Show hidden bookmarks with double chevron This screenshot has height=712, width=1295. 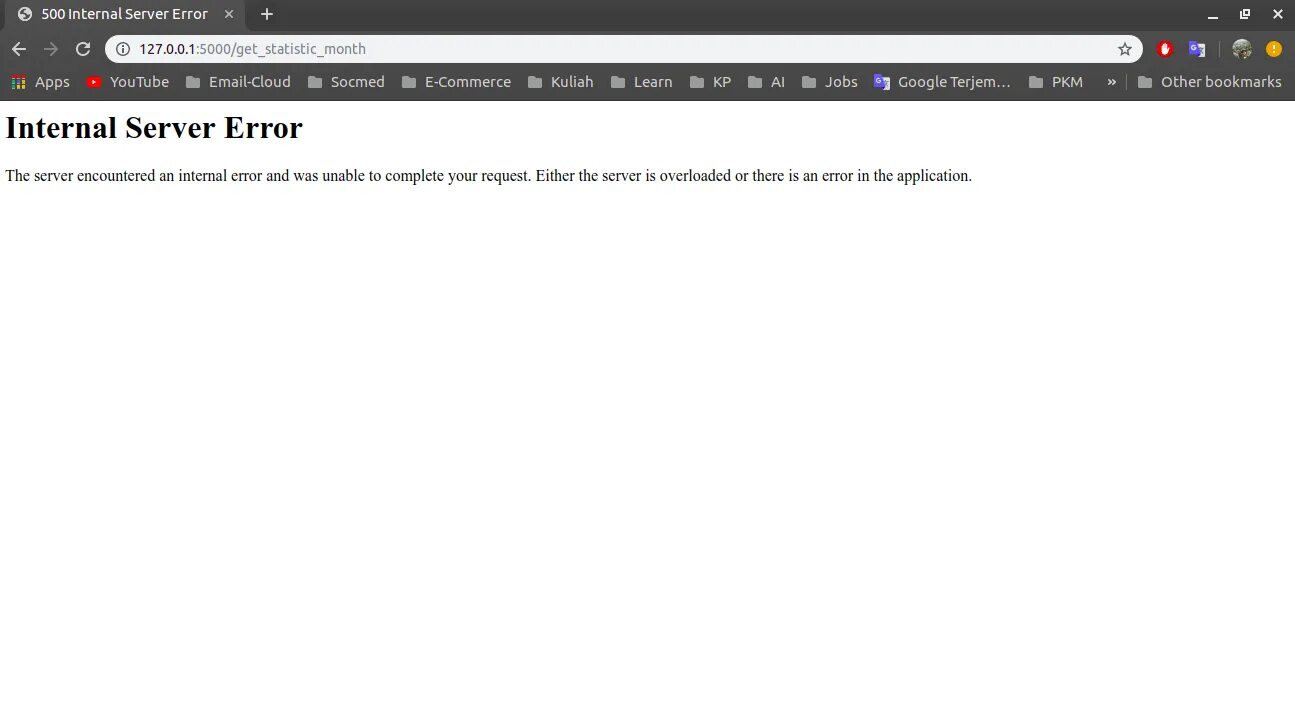pos(1111,82)
